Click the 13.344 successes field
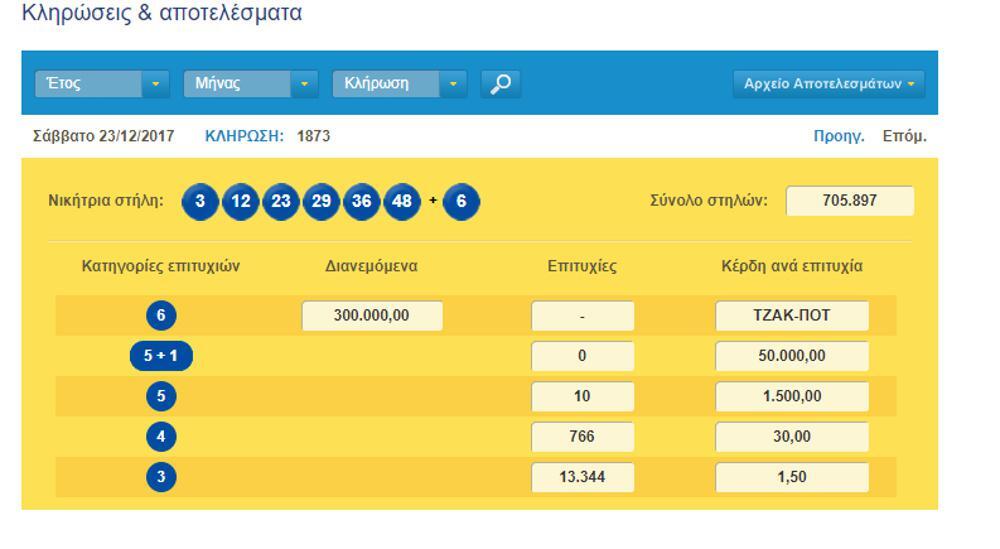 point(582,477)
